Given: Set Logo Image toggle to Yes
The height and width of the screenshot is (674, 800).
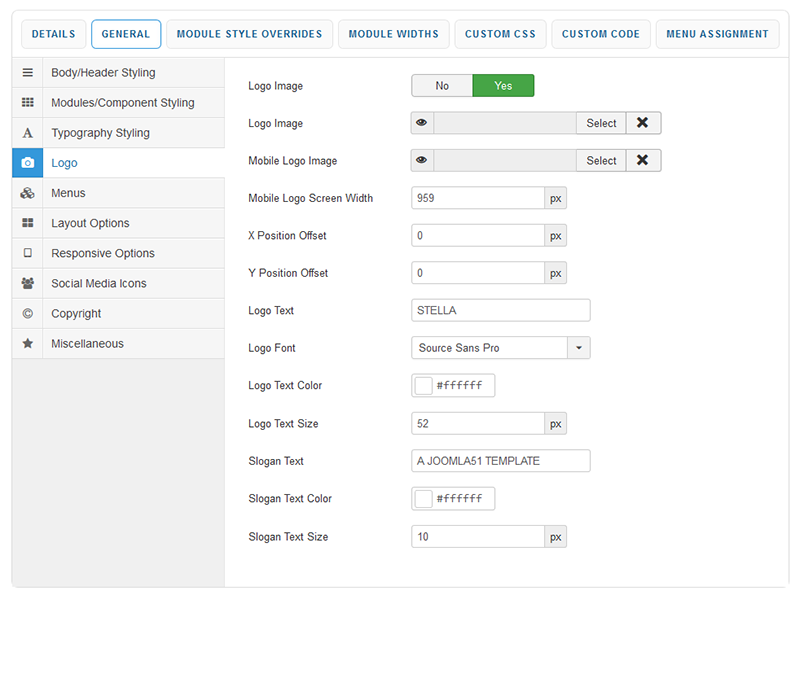Looking at the screenshot, I should pyautogui.click(x=503, y=86).
